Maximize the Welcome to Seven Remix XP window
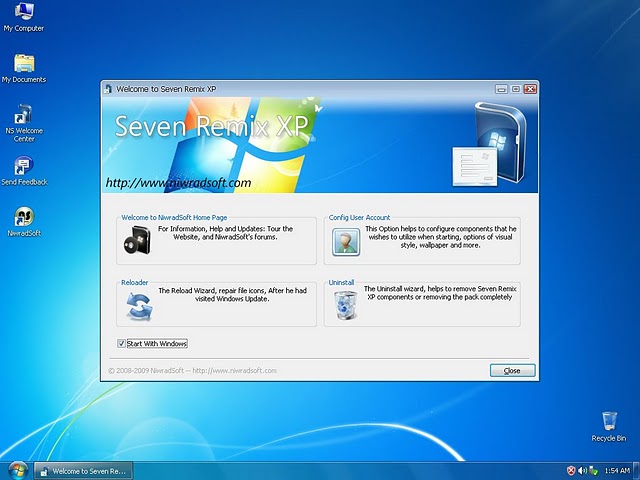The image size is (640, 480). (x=516, y=89)
